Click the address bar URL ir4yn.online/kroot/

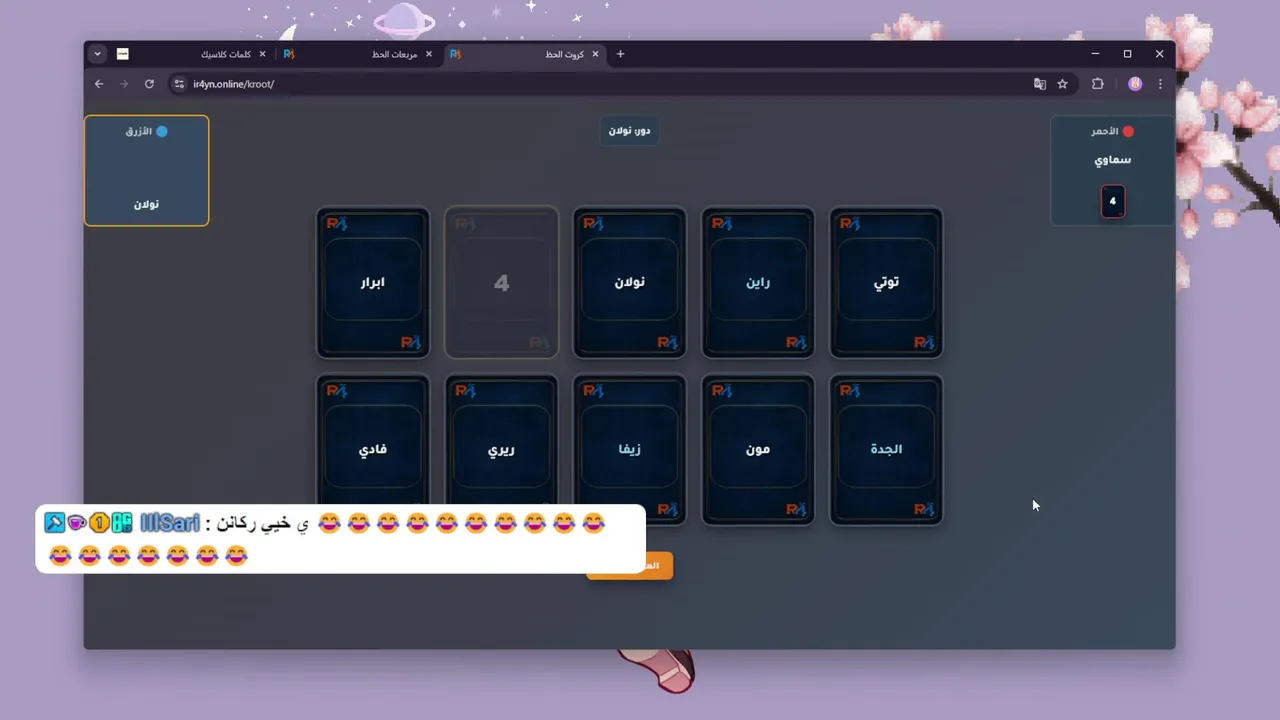tap(233, 84)
